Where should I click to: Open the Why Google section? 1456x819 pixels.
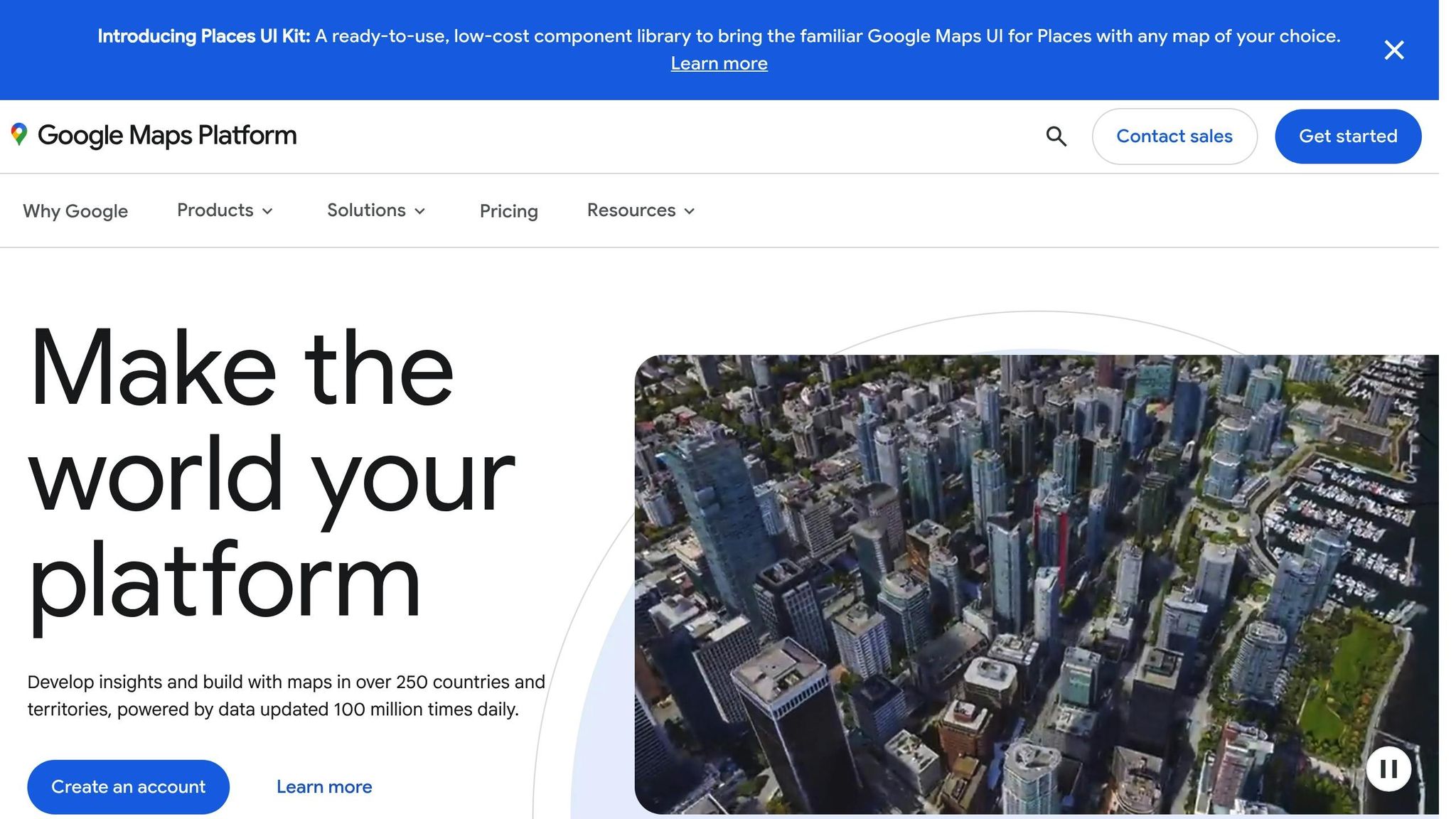coord(75,210)
